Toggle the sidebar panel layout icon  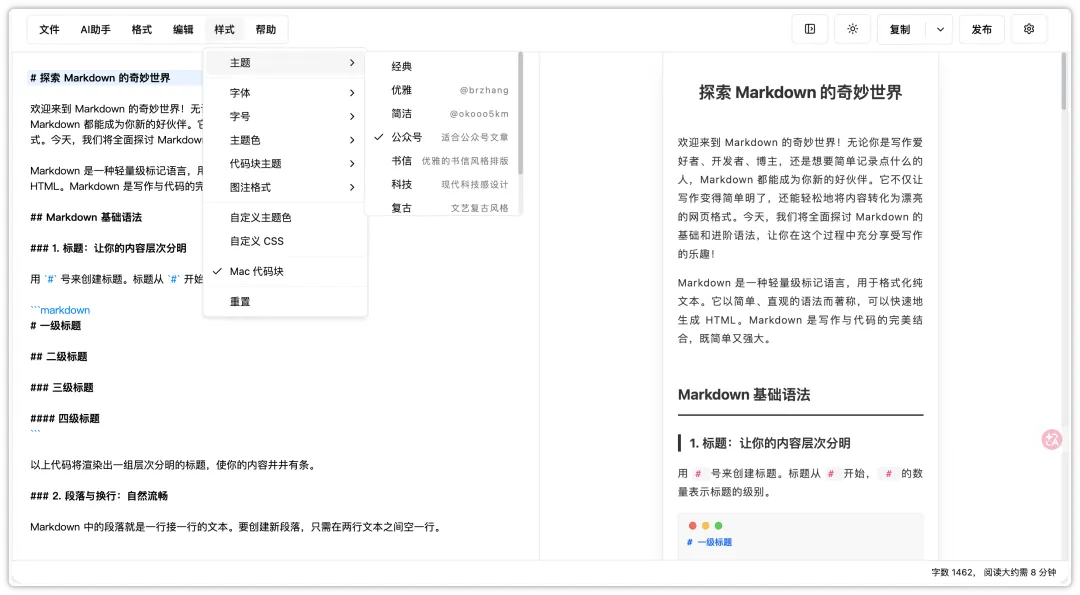click(x=810, y=29)
